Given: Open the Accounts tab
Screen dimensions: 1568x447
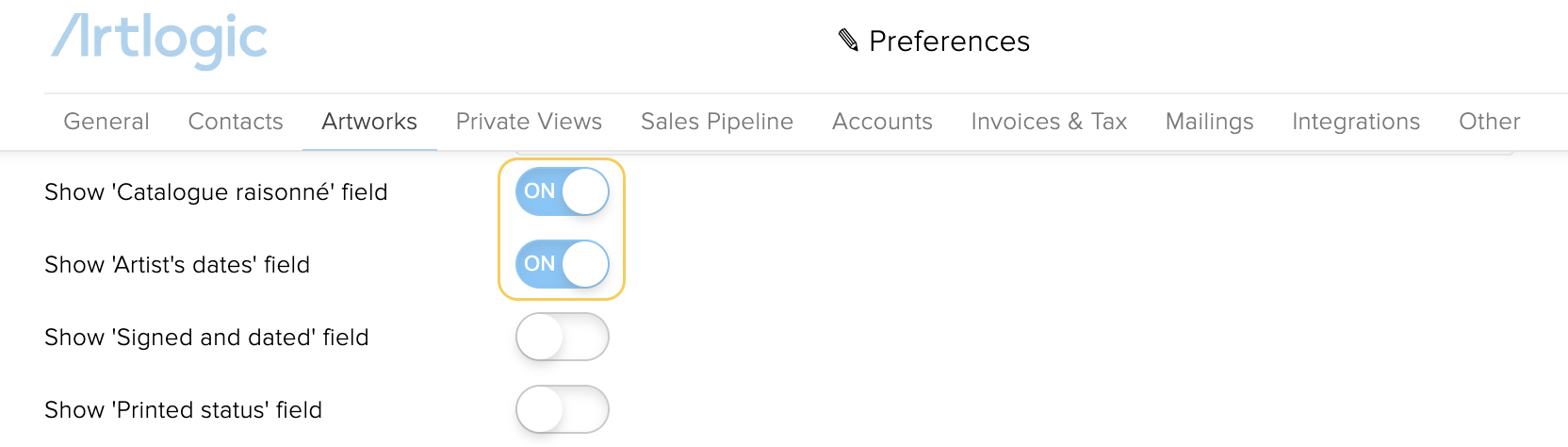Looking at the screenshot, I should pos(882,122).
